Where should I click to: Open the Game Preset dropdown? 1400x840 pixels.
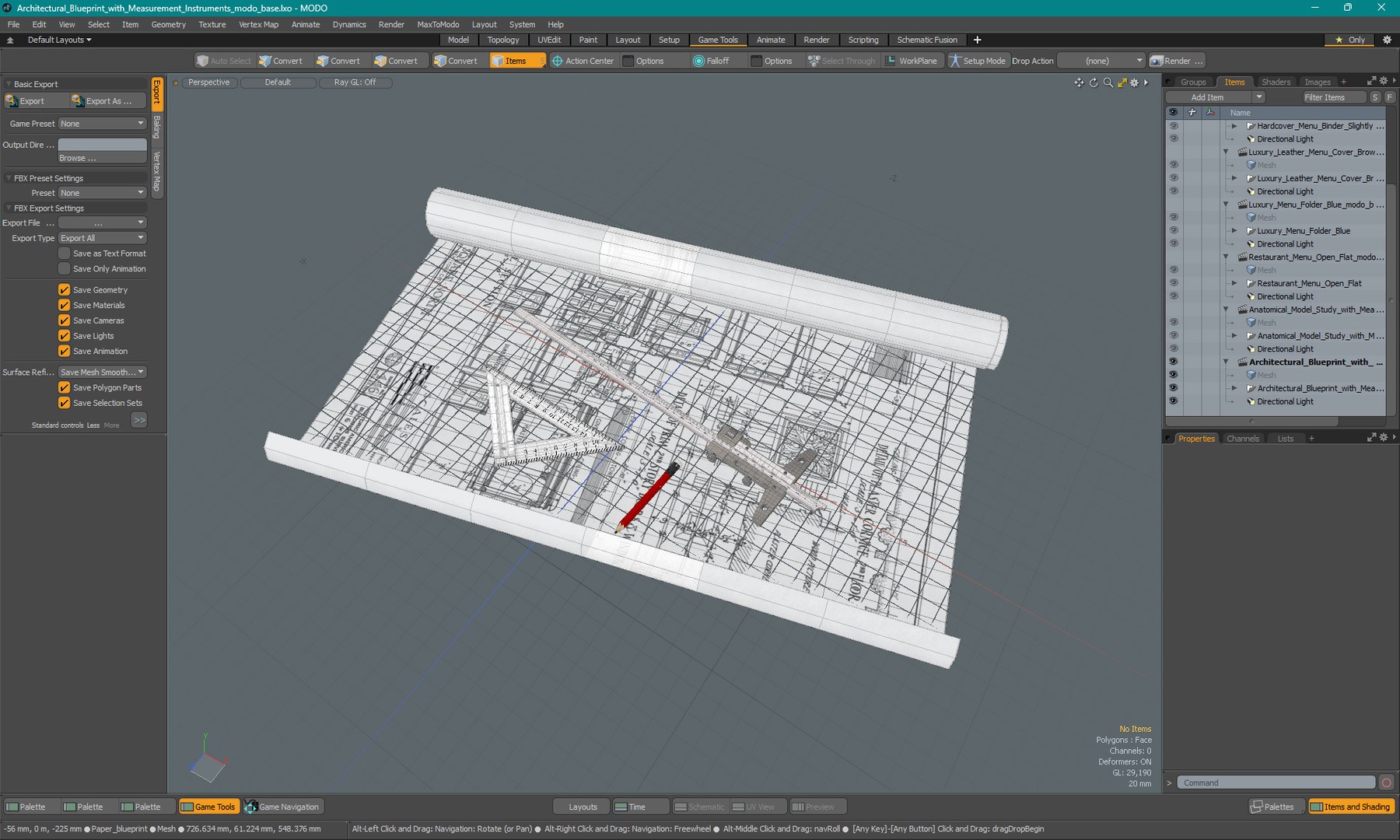point(102,124)
